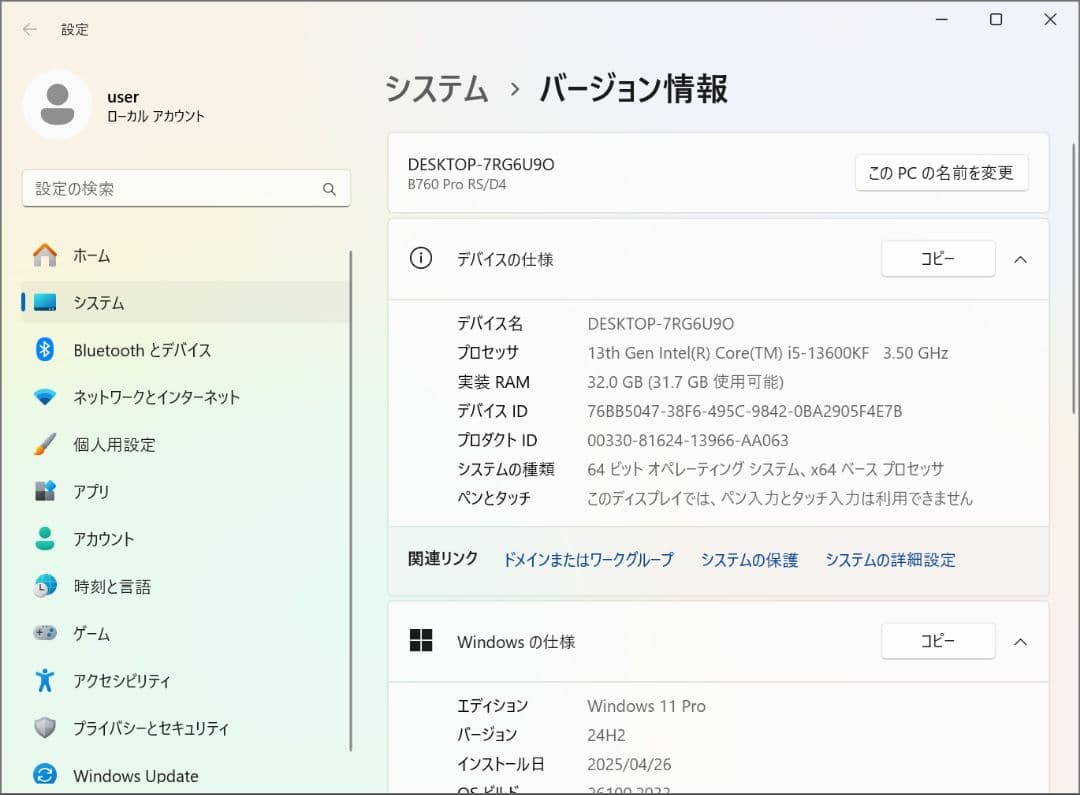Click このPCの名前を変更 button
The height and width of the screenshot is (795, 1080).
click(941, 172)
